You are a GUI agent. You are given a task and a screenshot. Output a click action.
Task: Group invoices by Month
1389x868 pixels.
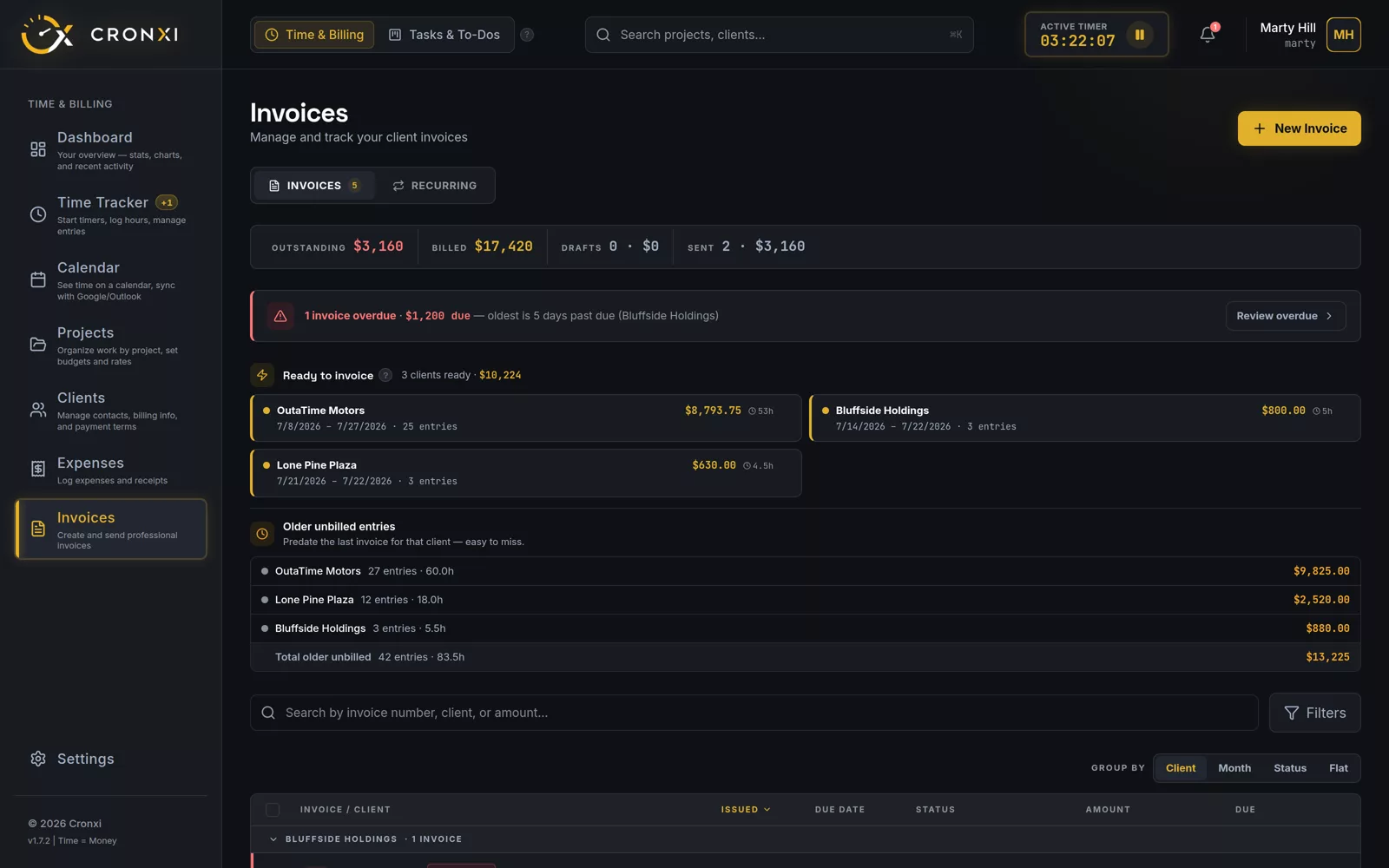tap(1234, 768)
